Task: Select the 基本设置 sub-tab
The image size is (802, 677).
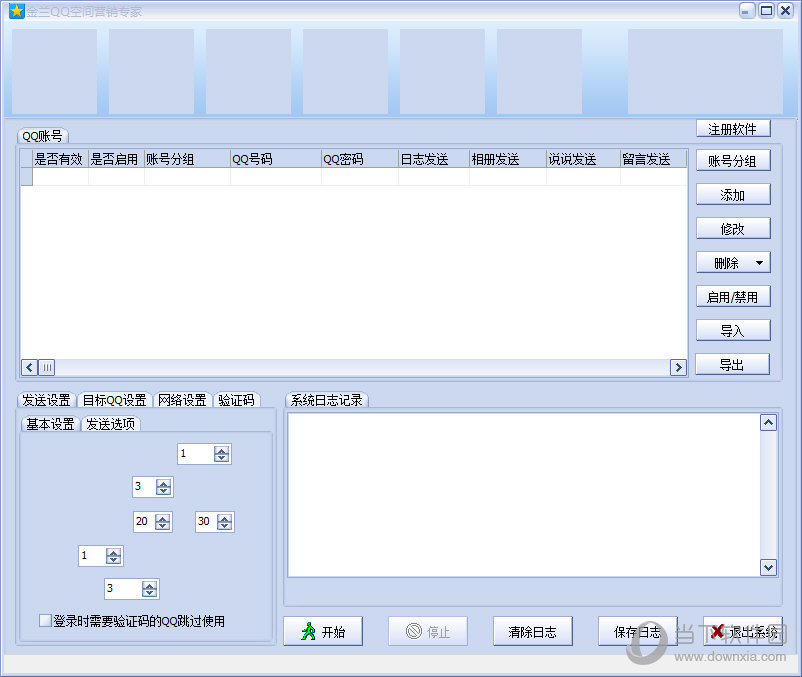Action: pos(50,423)
